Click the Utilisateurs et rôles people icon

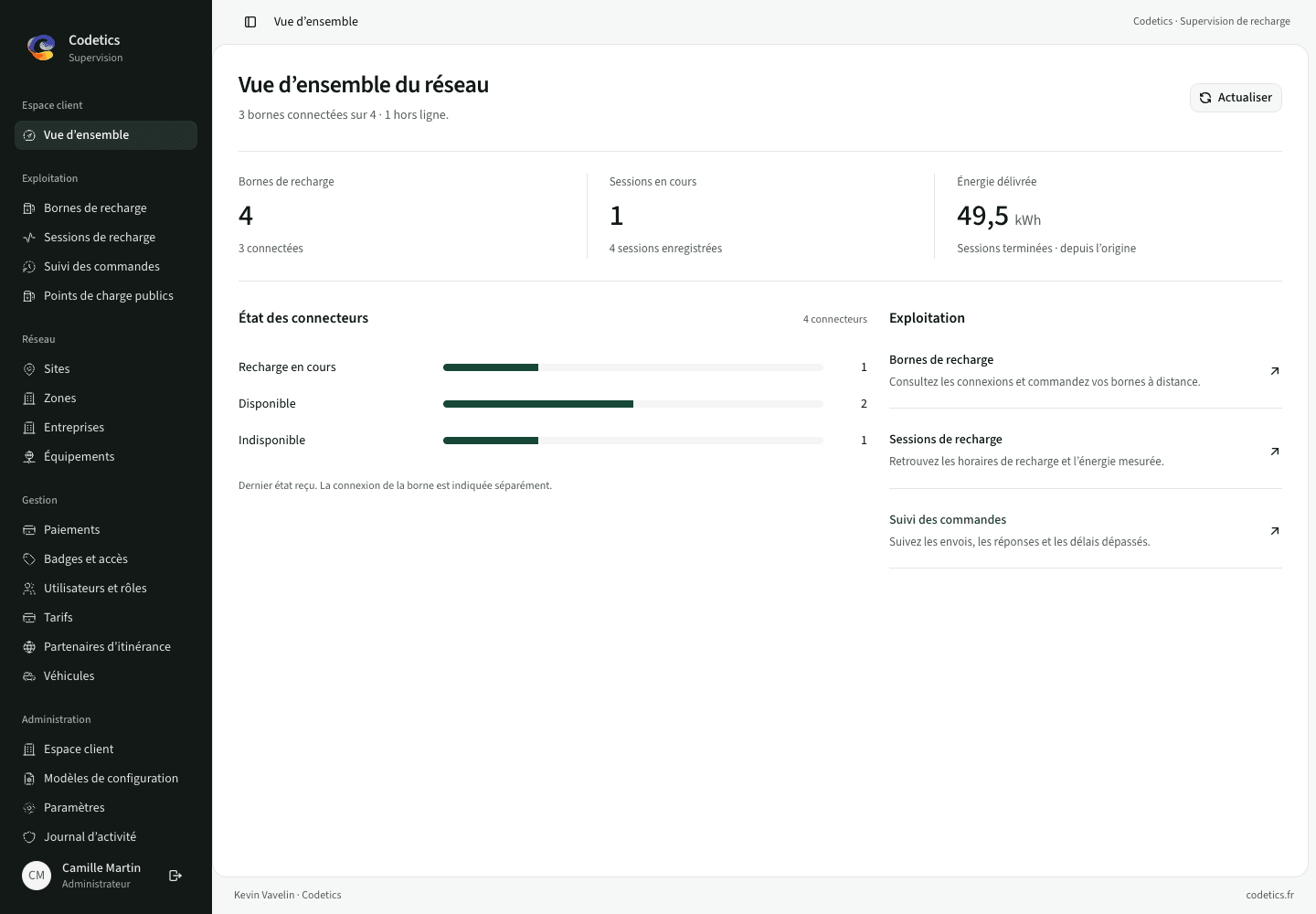29,589
